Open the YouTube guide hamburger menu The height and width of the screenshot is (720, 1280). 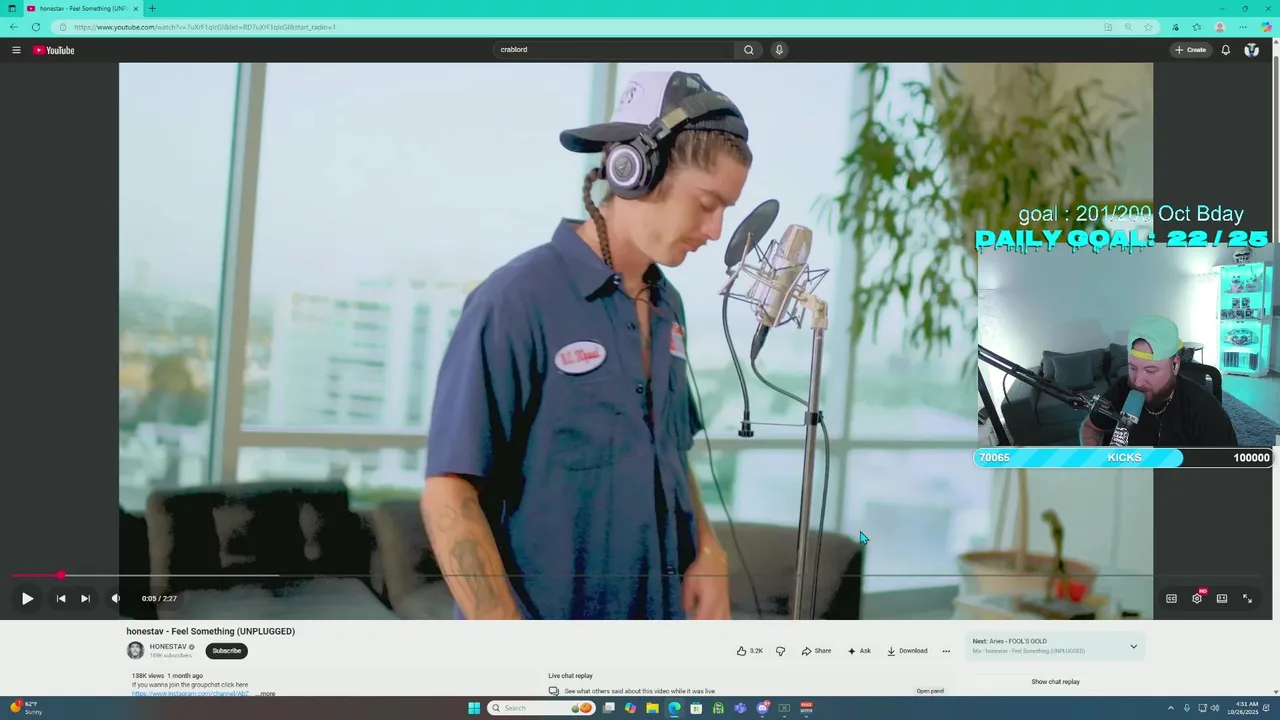(x=16, y=50)
